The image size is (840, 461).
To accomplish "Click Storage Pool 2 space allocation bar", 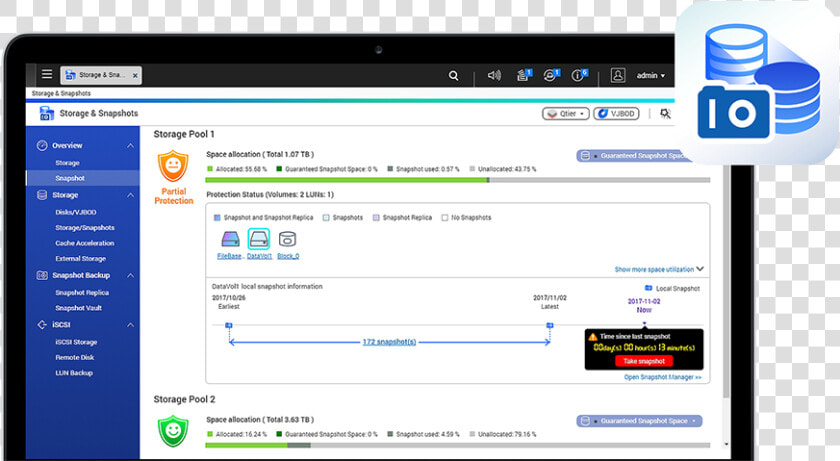I will click(458, 445).
